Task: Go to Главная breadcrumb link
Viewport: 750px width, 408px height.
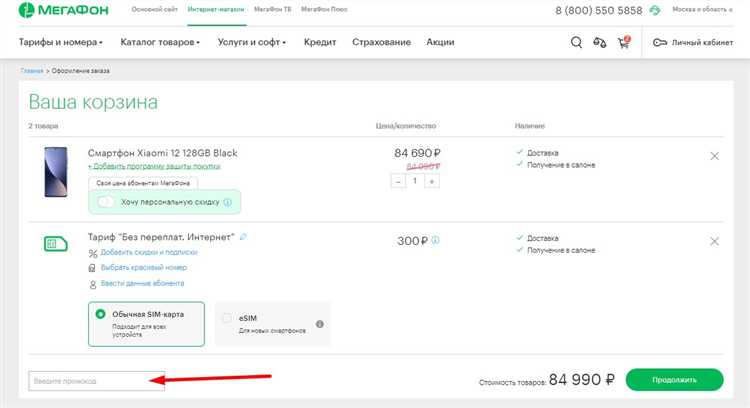Action: click(x=32, y=71)
